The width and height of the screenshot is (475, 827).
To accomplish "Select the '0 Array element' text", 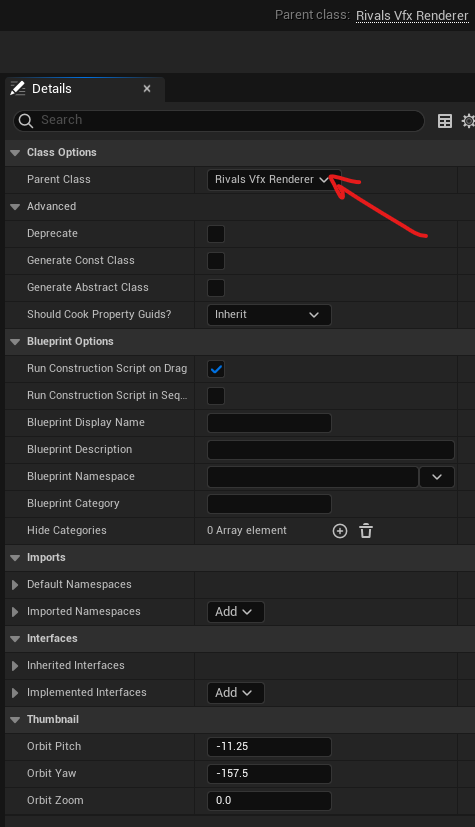I will click(247, 531).
